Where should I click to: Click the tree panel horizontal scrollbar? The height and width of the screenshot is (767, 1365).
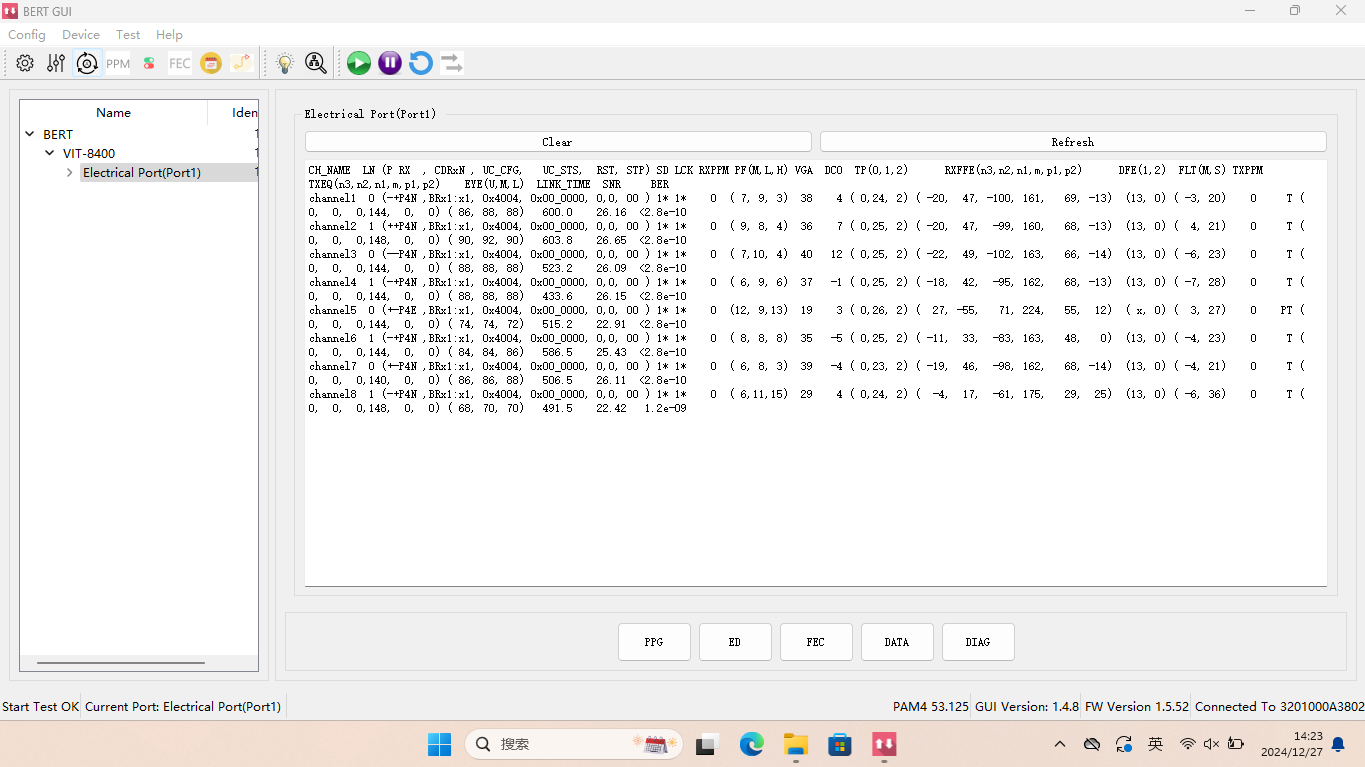120,662
